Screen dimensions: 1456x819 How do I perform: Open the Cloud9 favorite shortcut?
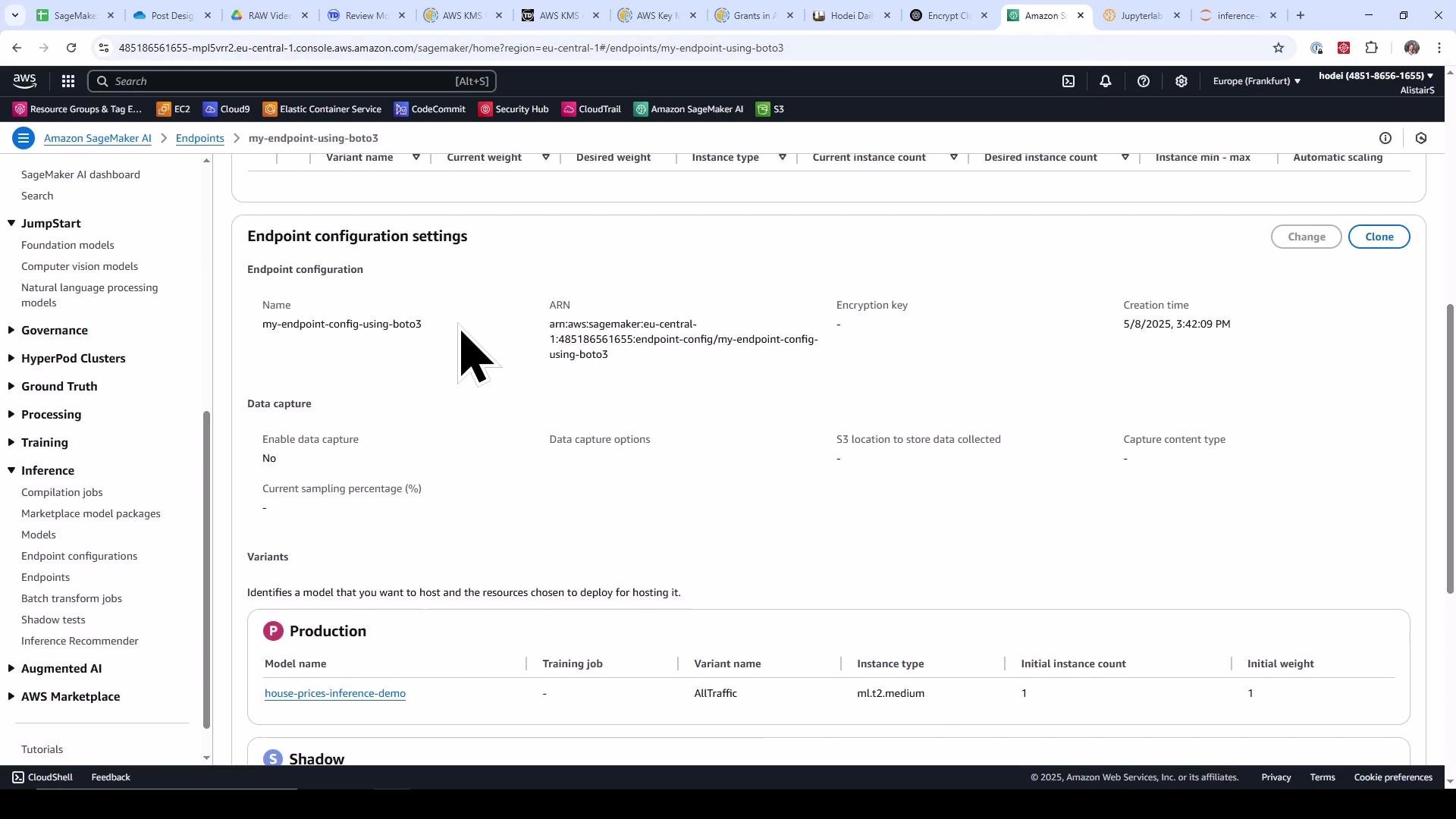pyautogui.click(x=227, y=109)
